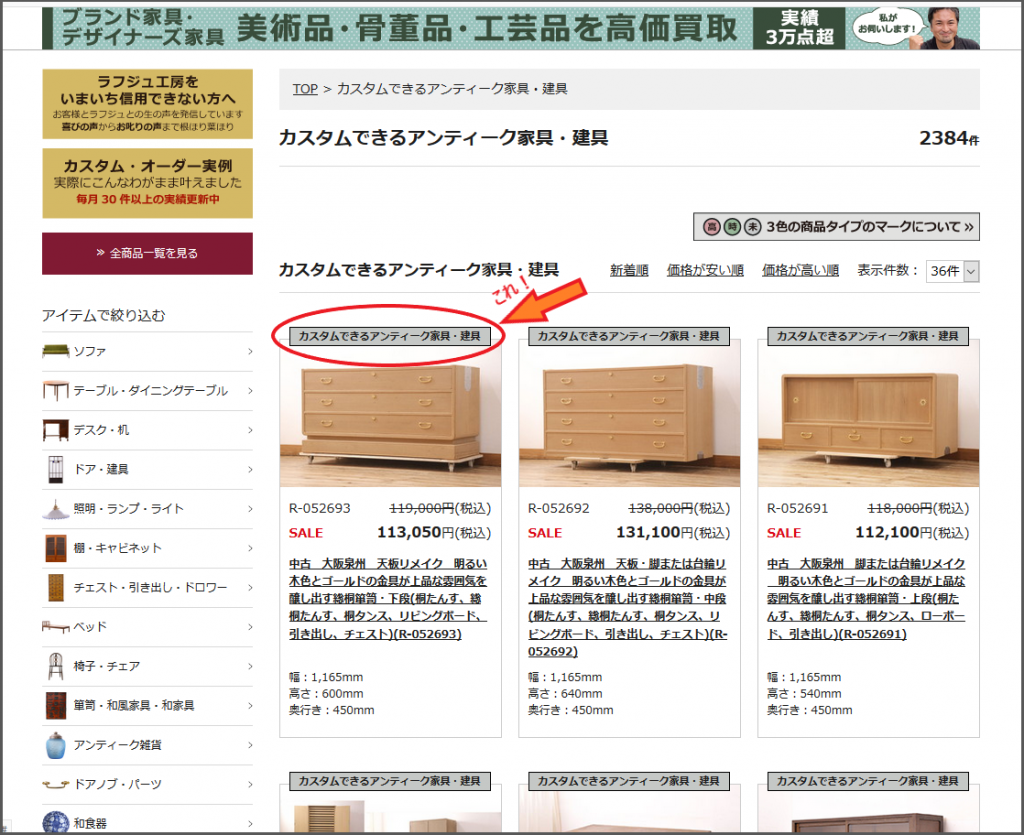The height and width of the screenshot is (835, 1024).
Task: Open ラフジュ工房をいまいち信用できない方へ banner
Action: 148,104
